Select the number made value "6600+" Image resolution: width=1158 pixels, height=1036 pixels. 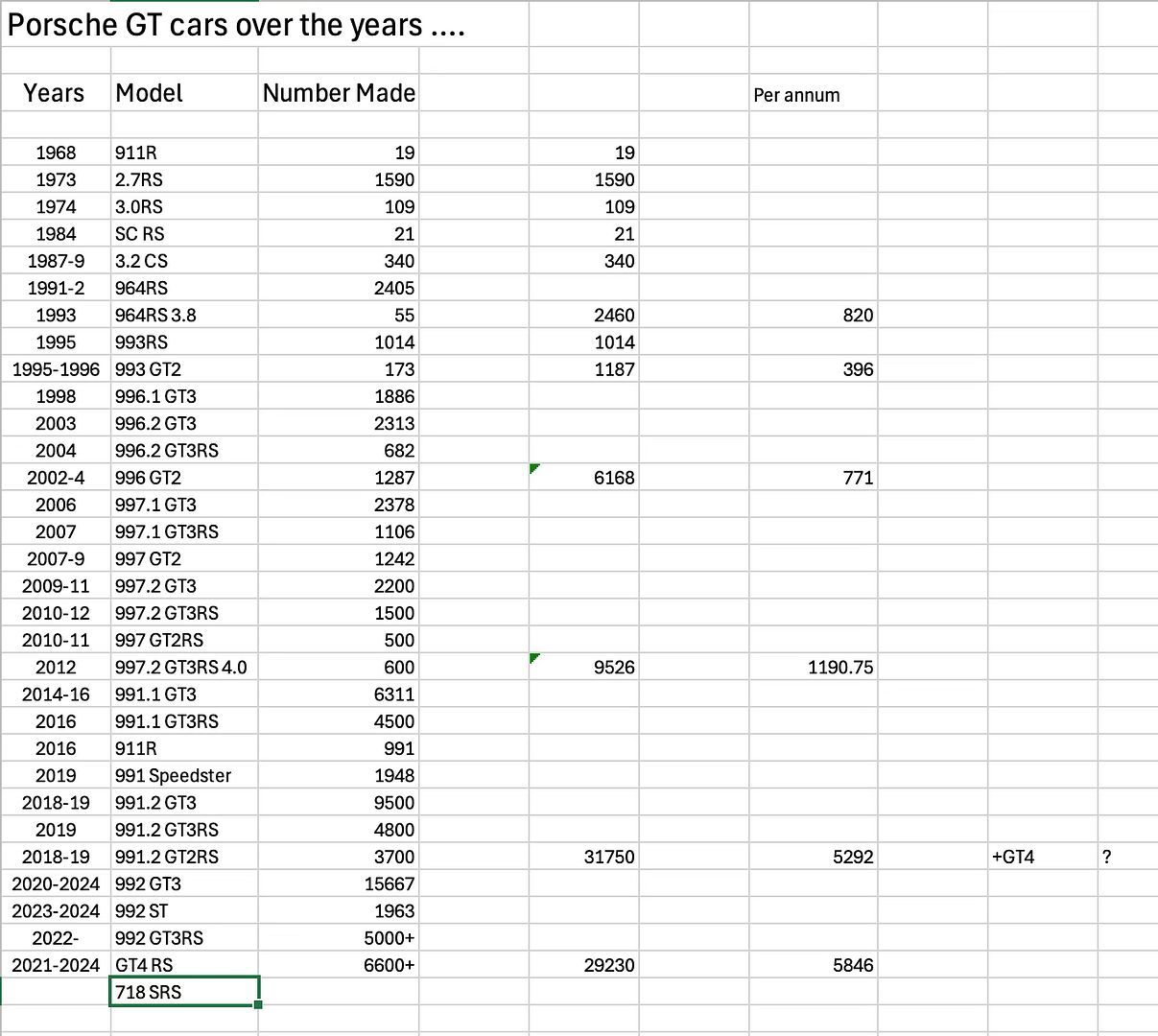(x=338, y=965)
